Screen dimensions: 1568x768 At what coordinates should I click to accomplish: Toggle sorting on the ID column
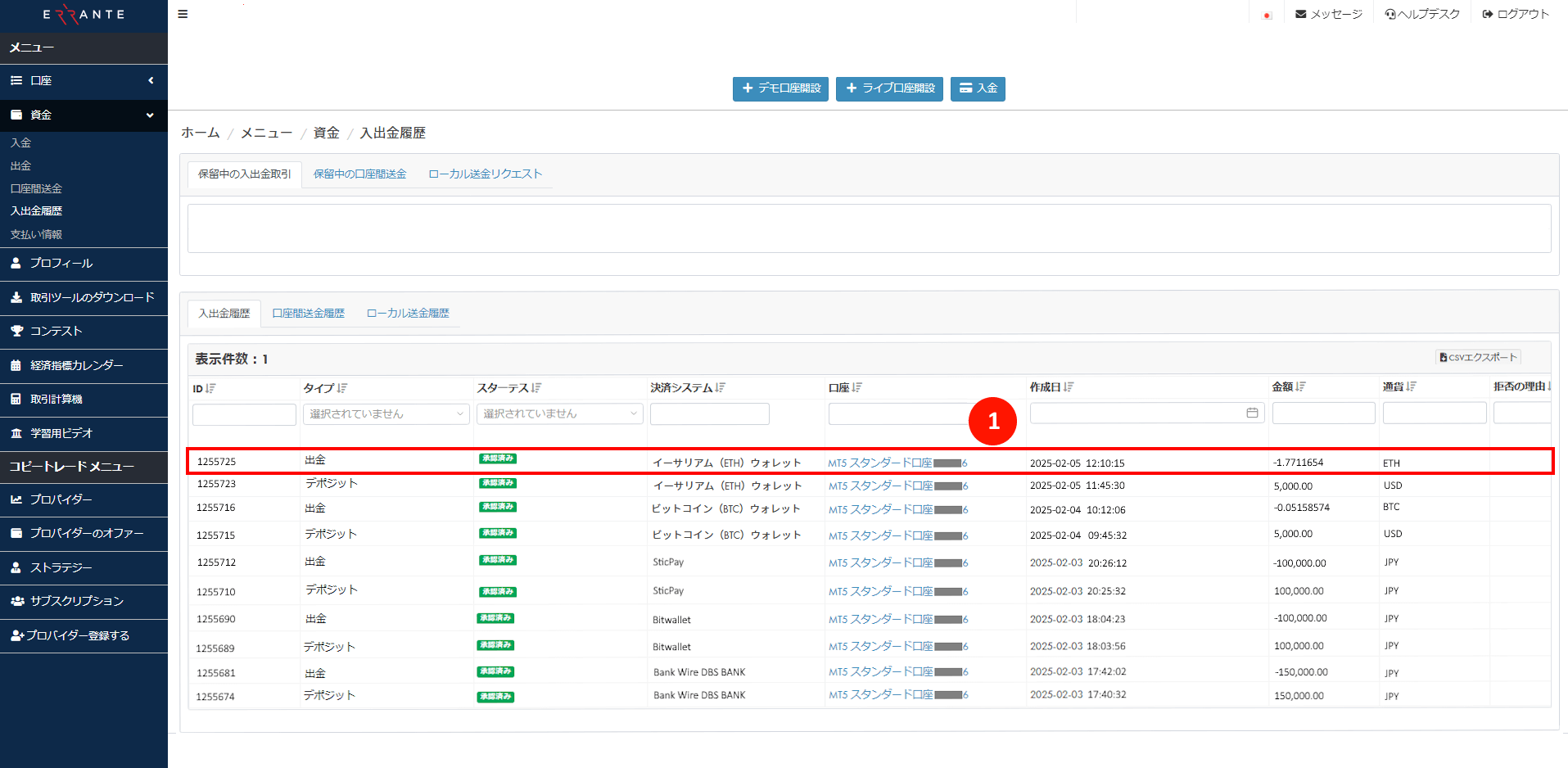pyautogui.click(x=211, y=387)
